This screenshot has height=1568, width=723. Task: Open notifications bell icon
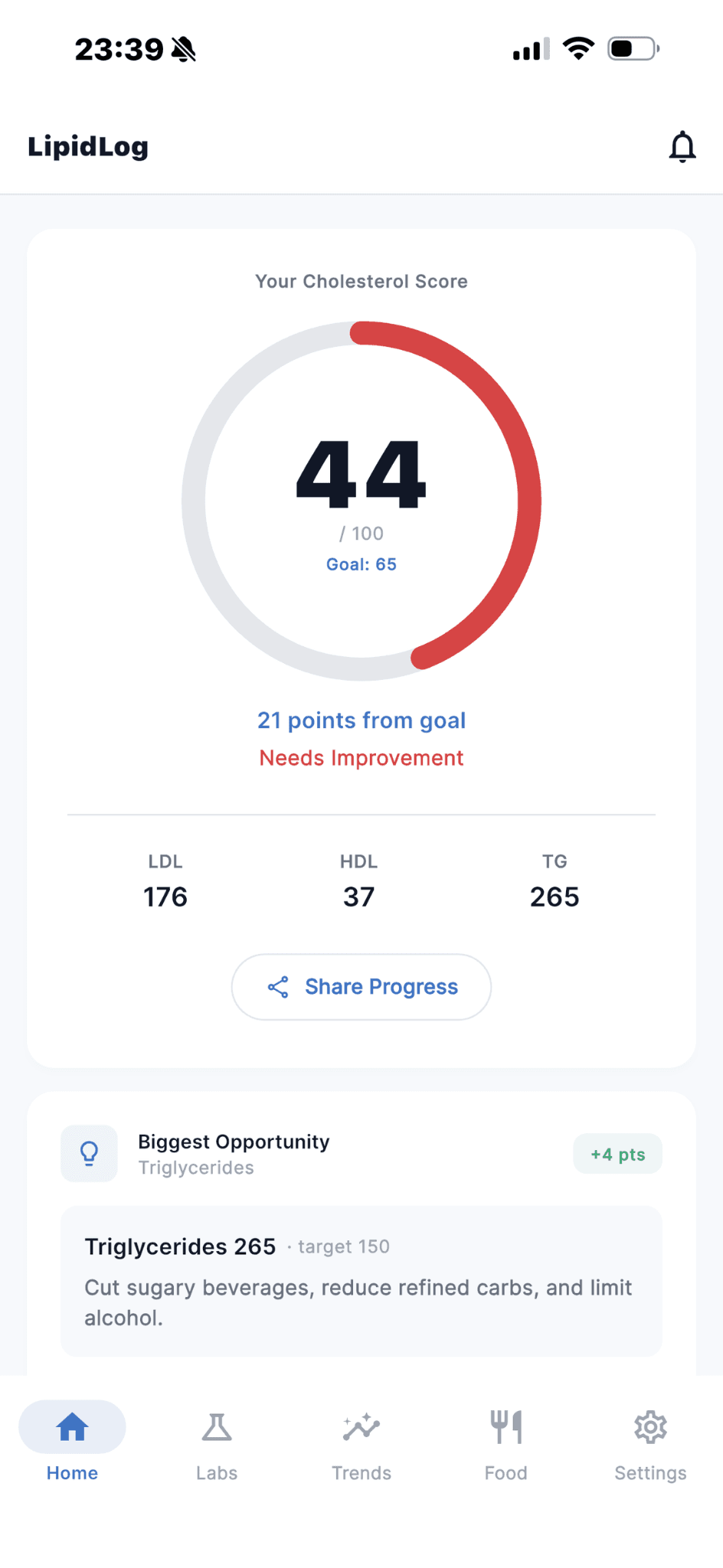[682, 147]
